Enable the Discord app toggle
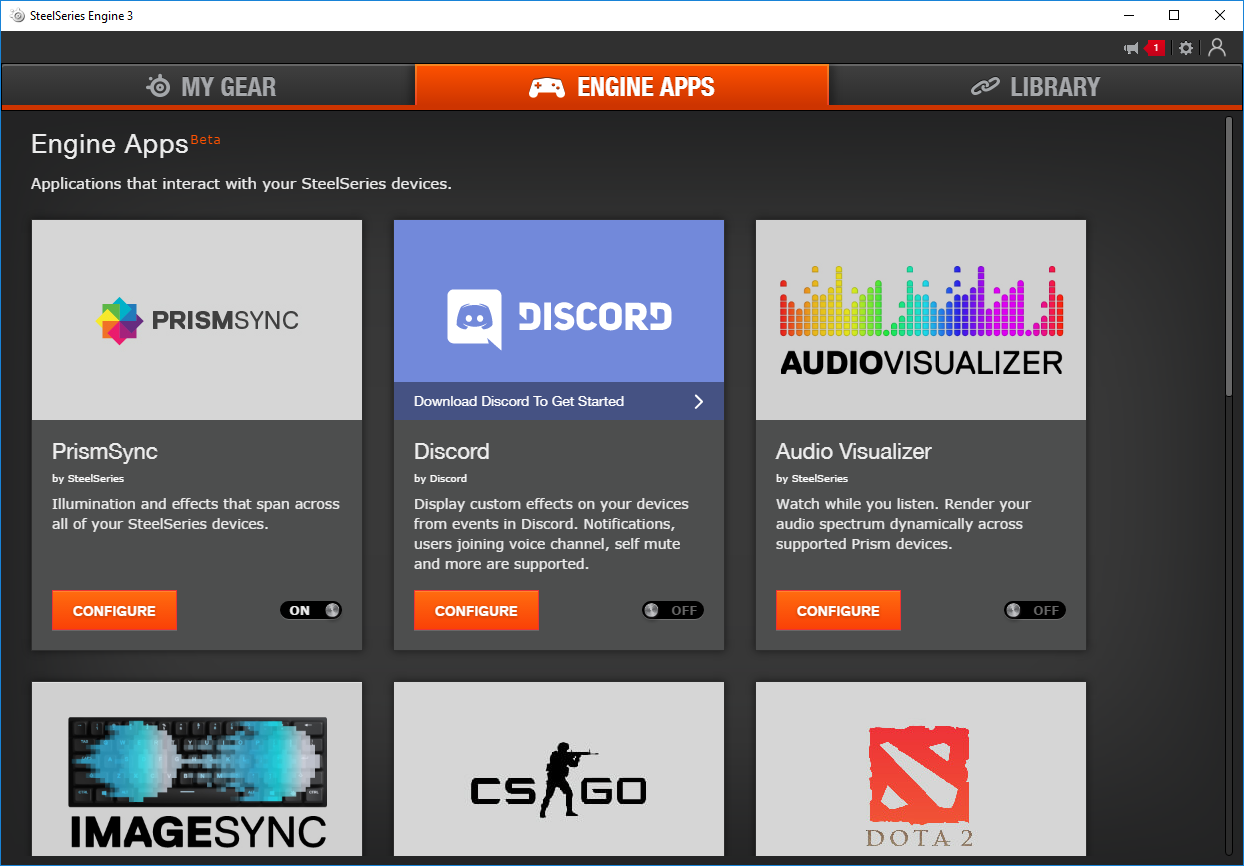The height and width of the screenshot is (866, 1244). click(673, 610)
